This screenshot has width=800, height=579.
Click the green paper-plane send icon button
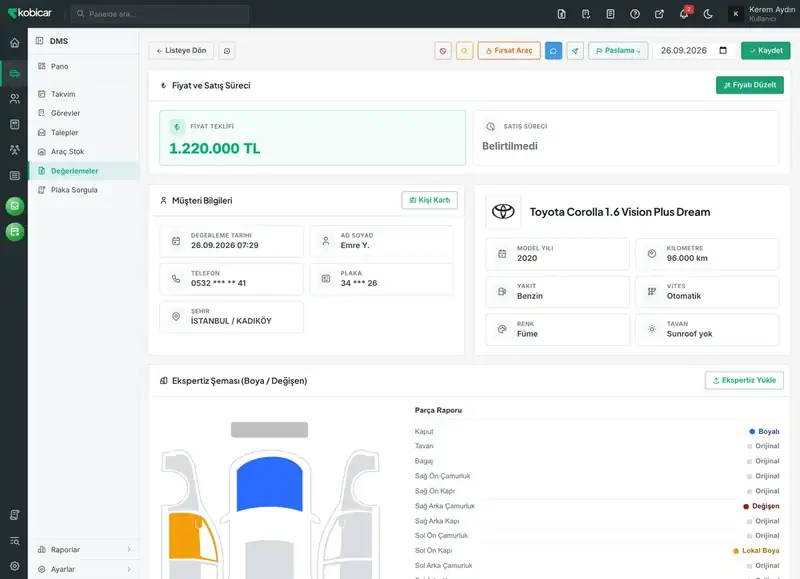[x=575, y=51]
